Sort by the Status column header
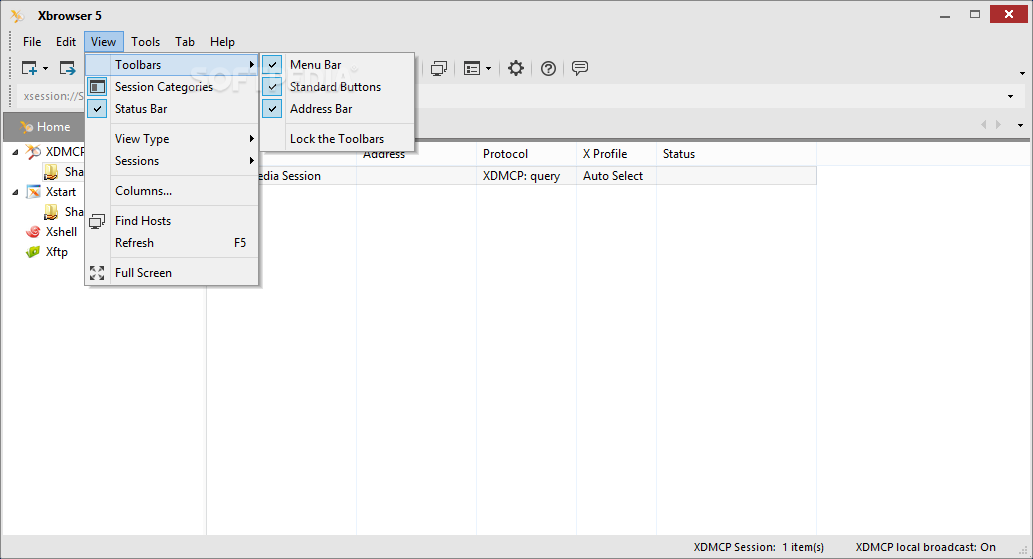The width and height of the screenshot is (1033, 559). tap(737, 154)
